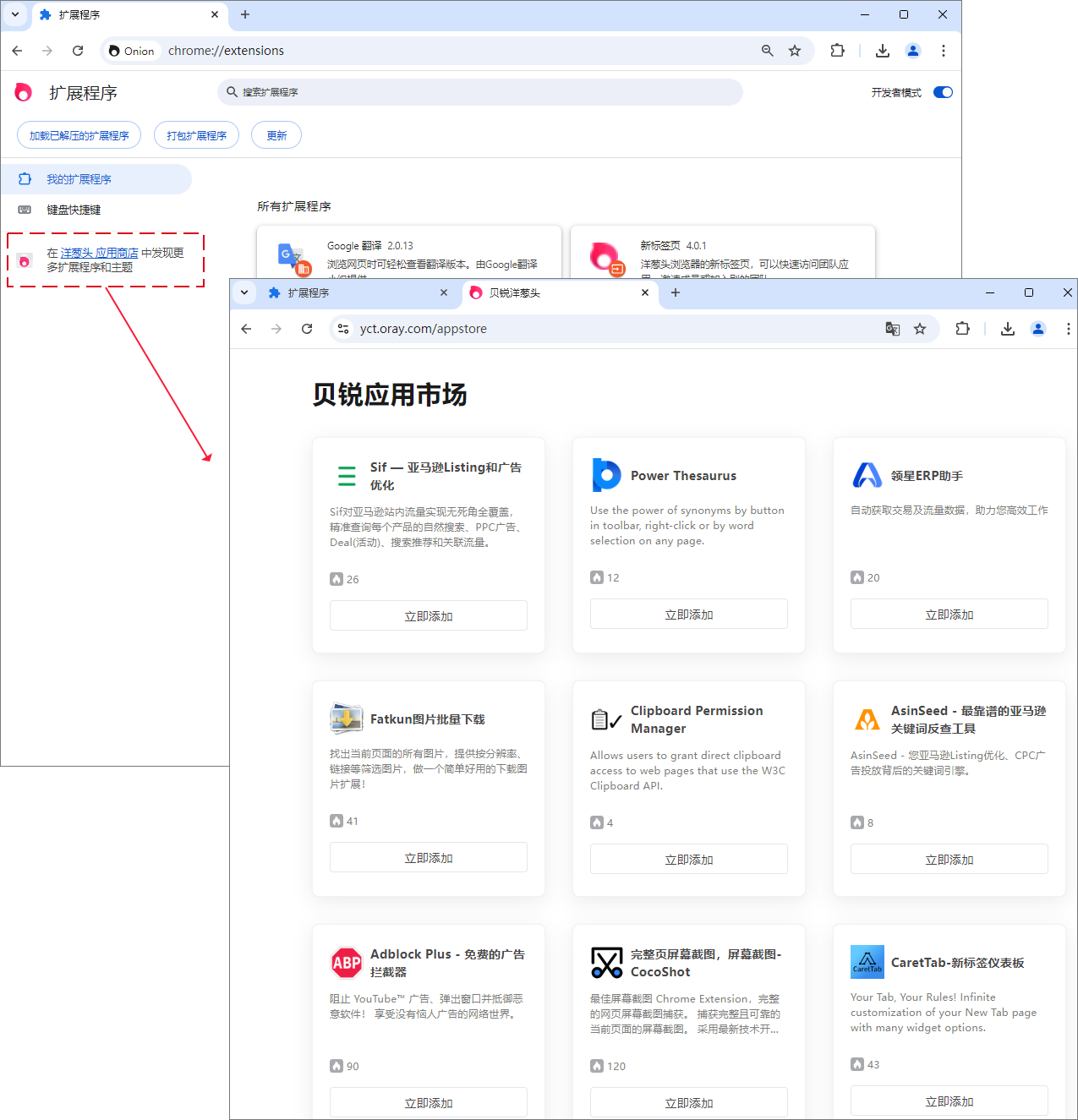Click 所有扩展程序 section label

point(294,206)
